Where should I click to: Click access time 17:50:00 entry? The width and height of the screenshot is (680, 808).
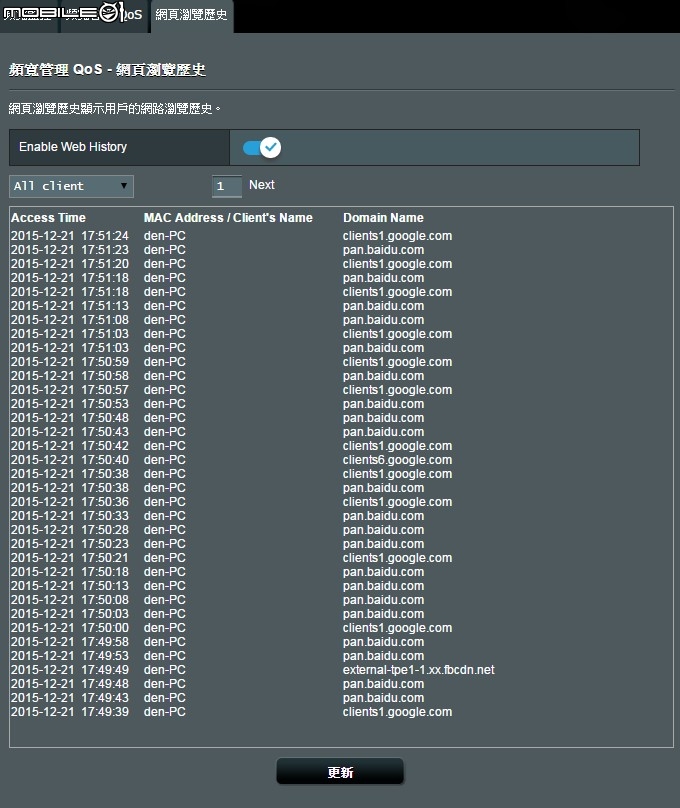pos(70,628)
